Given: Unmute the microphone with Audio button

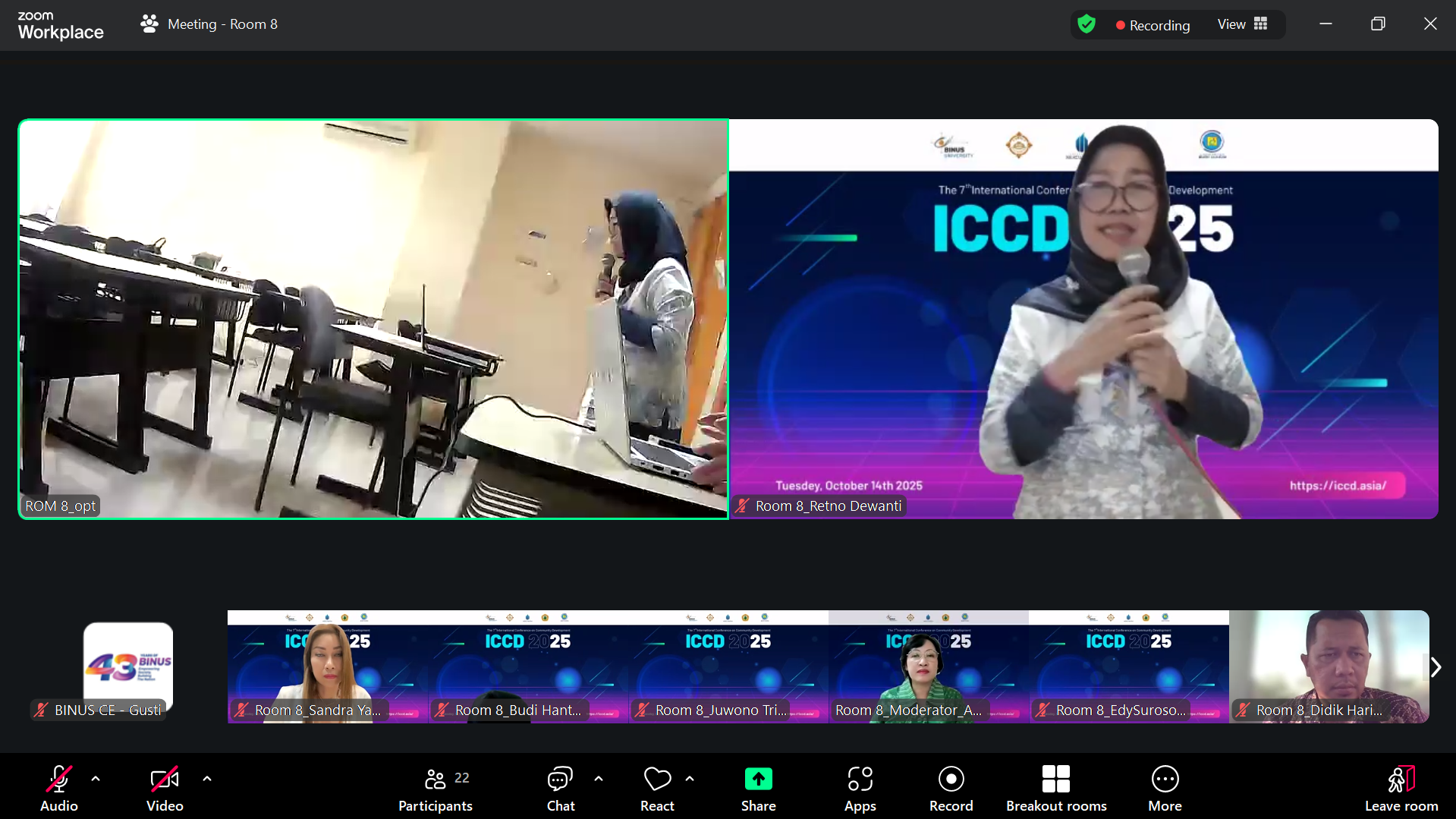Looking at the screenshot, I should (x=58, y=789).
